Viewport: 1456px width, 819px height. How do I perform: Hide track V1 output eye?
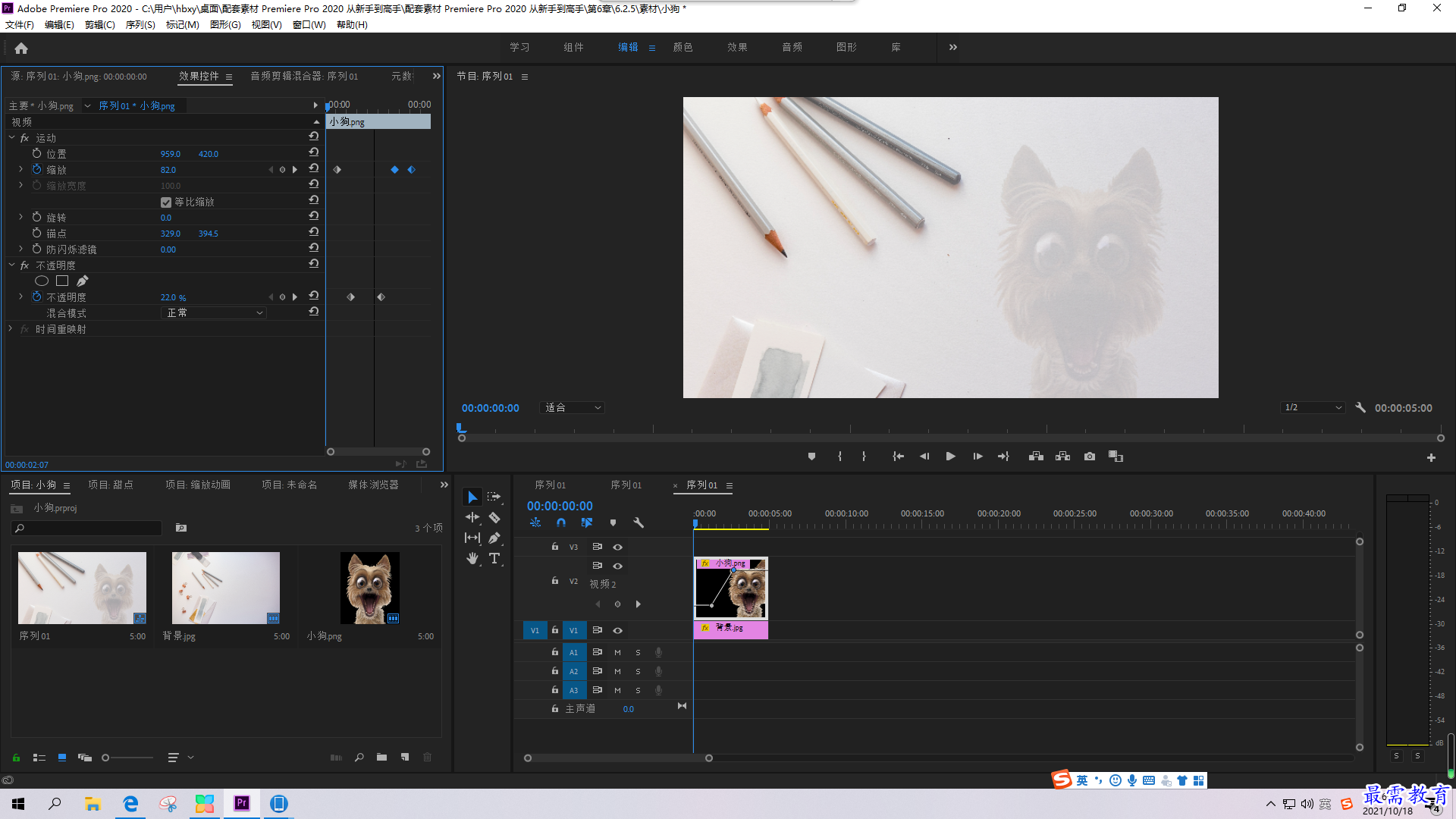pos(617,630)
